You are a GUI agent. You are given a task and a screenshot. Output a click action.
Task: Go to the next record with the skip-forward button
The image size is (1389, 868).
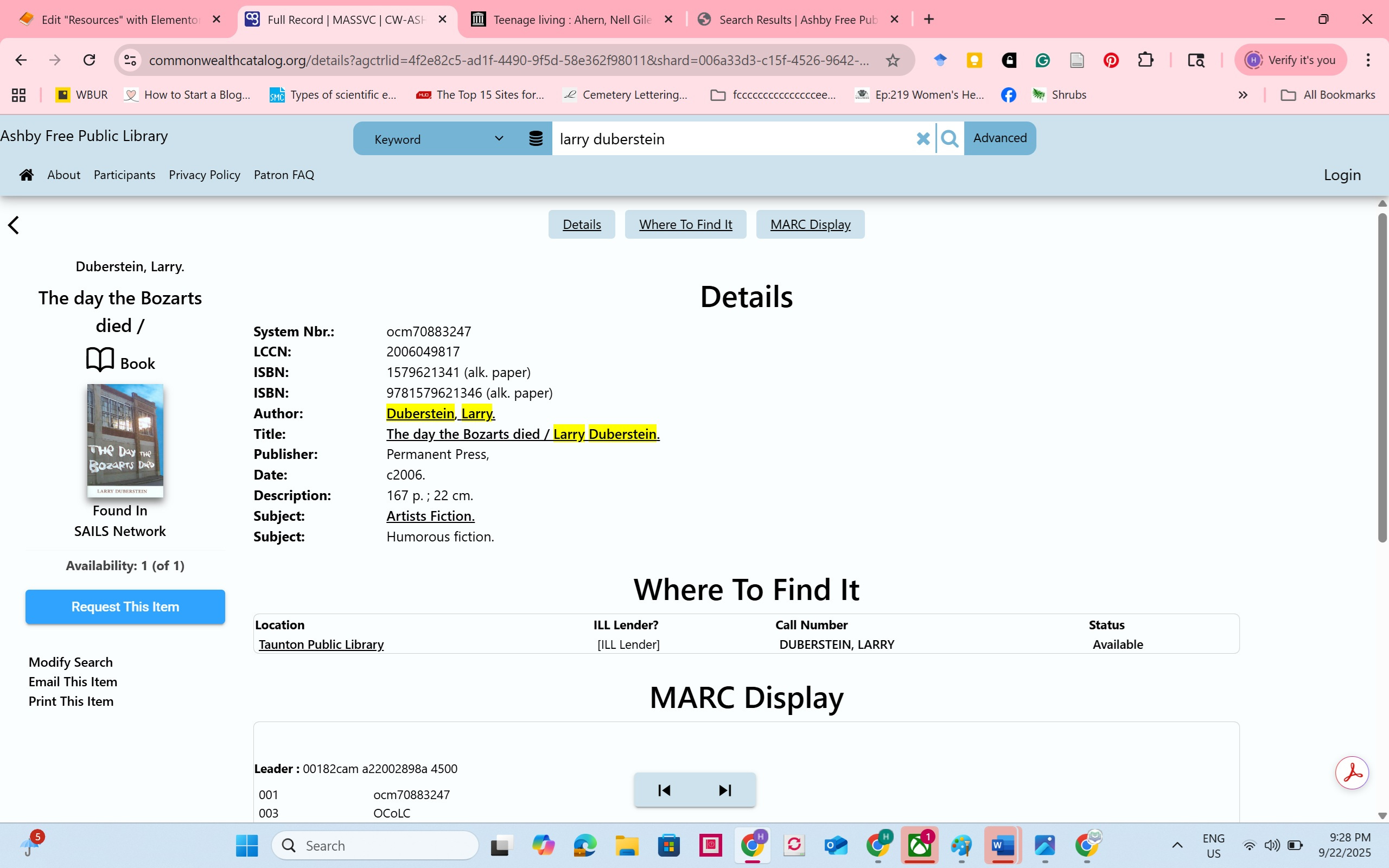(x=725, y=790)
